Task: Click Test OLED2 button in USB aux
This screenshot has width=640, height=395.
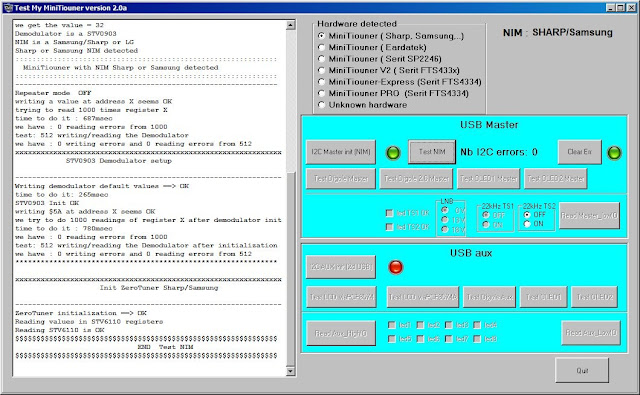Action: tap(595, 297)
